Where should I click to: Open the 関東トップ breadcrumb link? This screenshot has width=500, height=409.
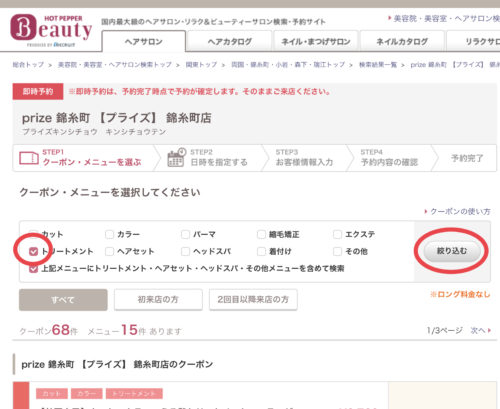[201, 64]
